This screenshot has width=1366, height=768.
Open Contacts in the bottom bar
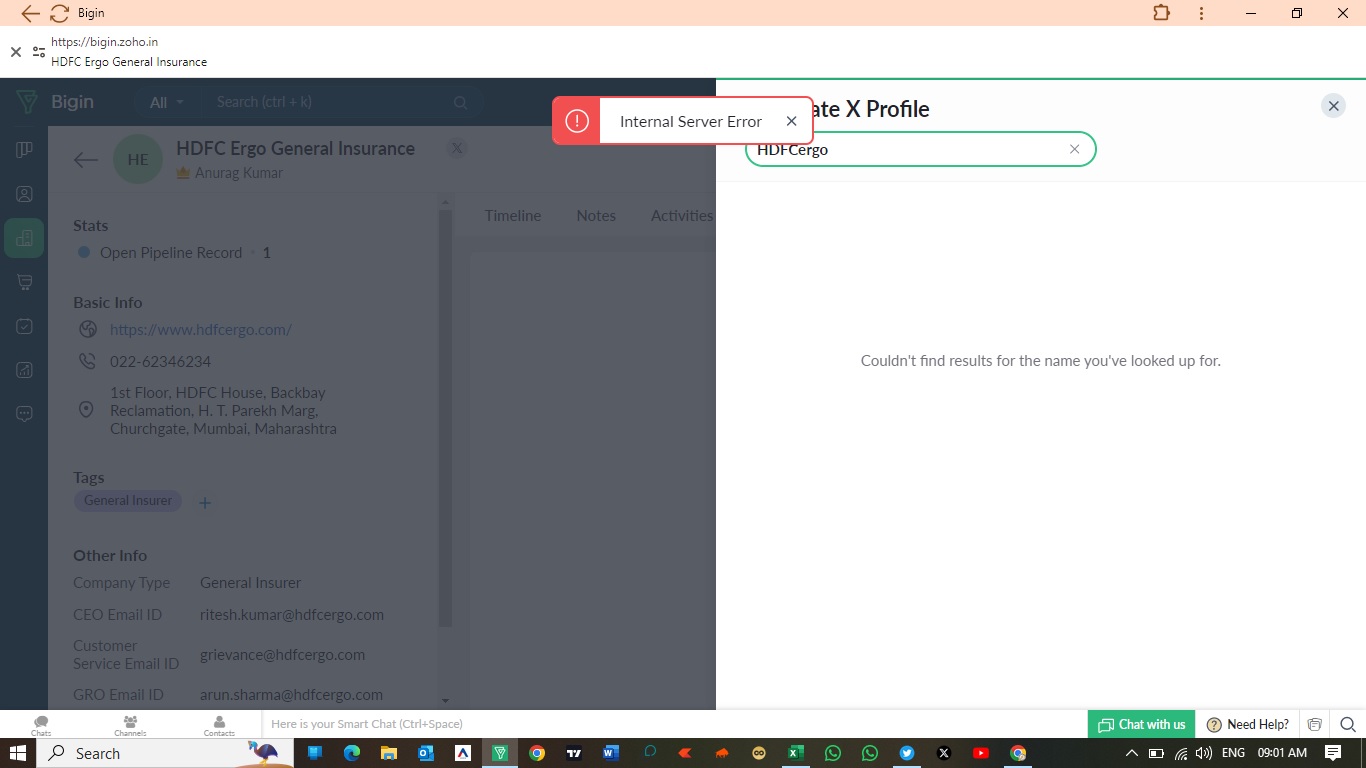pyautogui.click(x=219, y=725)
